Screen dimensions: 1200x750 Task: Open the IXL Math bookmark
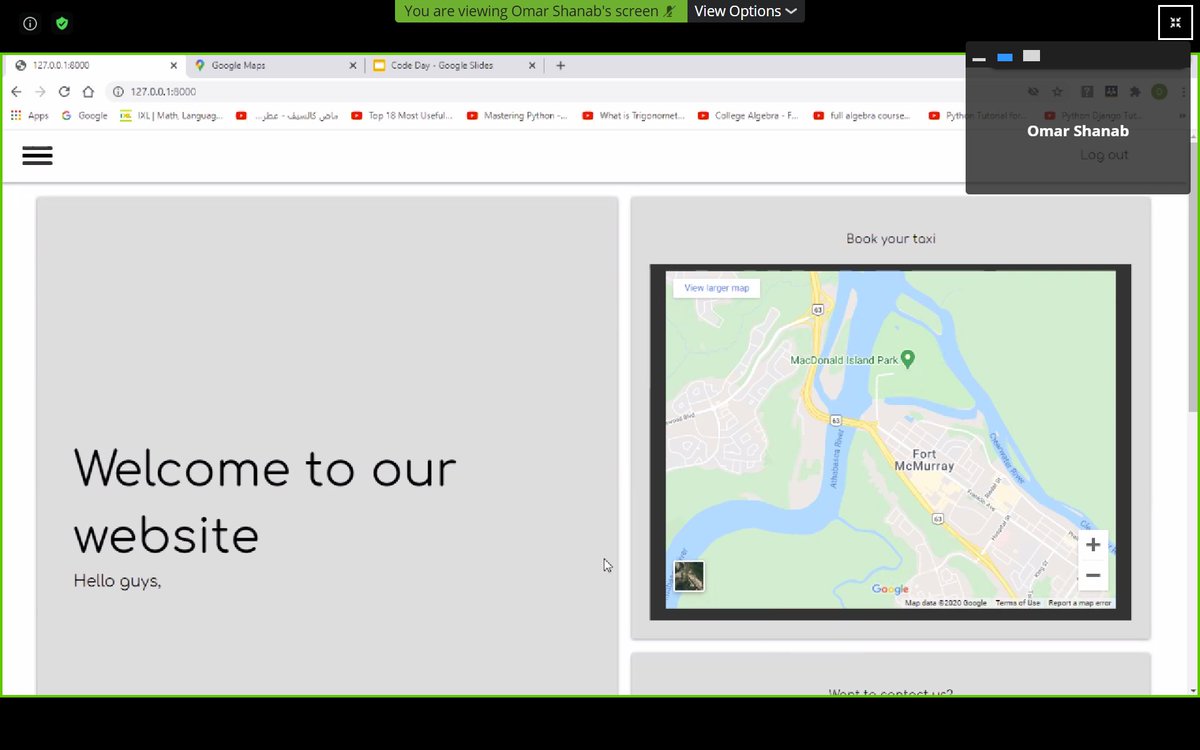click(171, 116)
